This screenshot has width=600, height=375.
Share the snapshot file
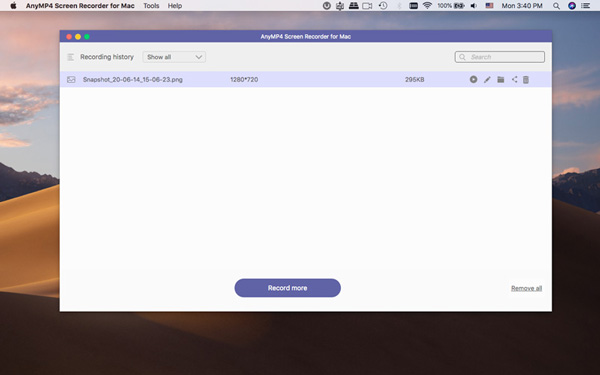[x=514, y=79]
